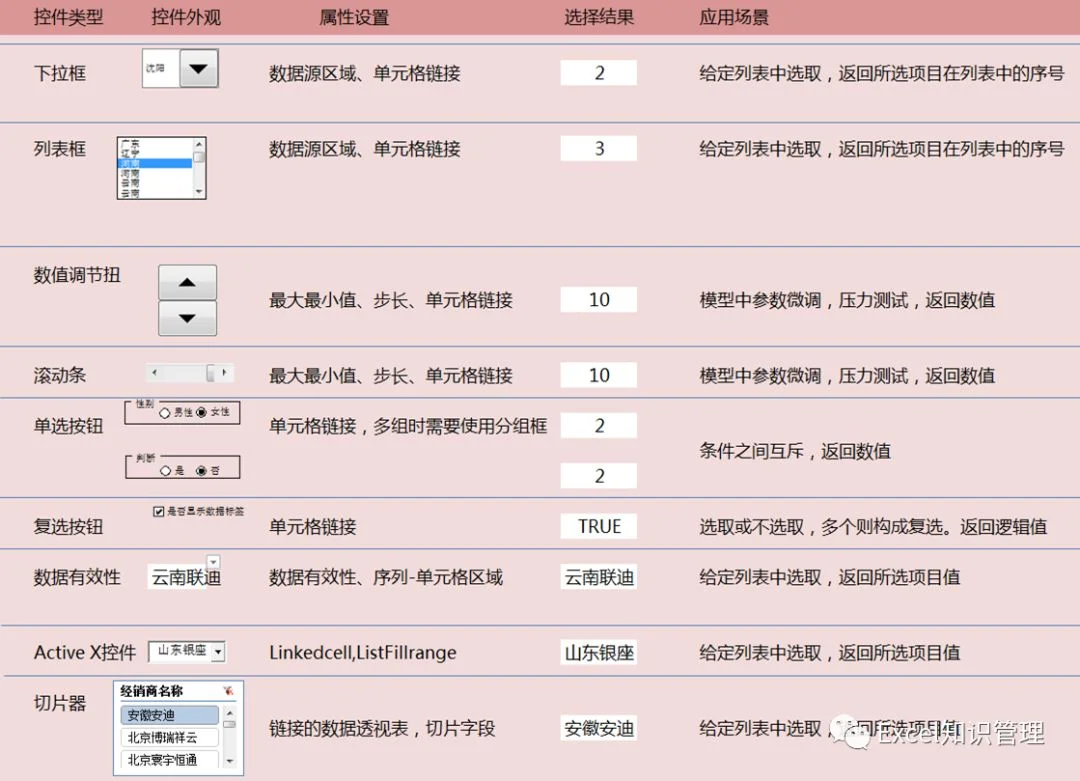Click the 数值调节钮 row label
The width and height of the screenshot is (1080, 781).
coord(77,275)
